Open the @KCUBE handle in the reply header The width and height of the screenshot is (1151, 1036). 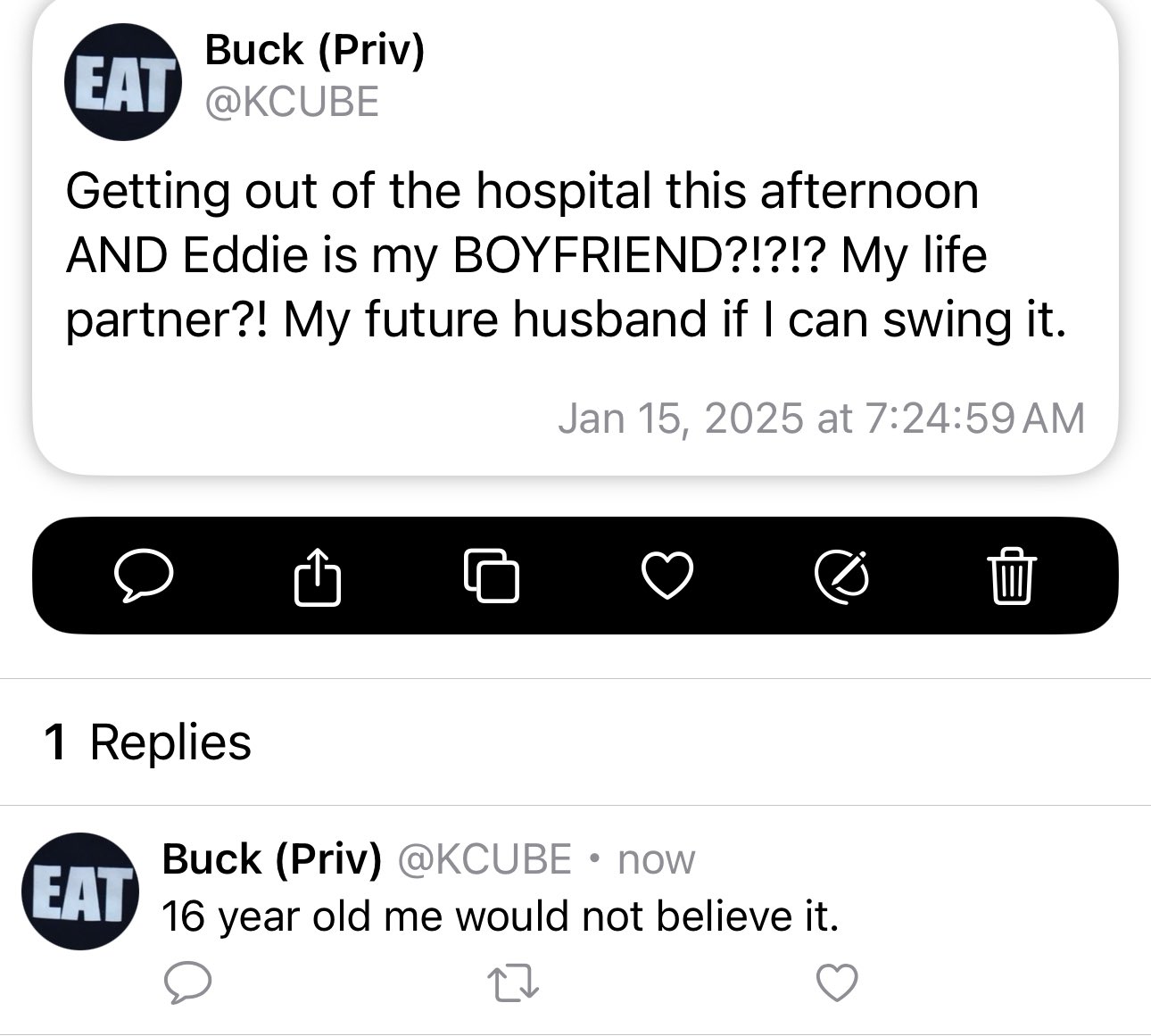[x=483, y=859]
